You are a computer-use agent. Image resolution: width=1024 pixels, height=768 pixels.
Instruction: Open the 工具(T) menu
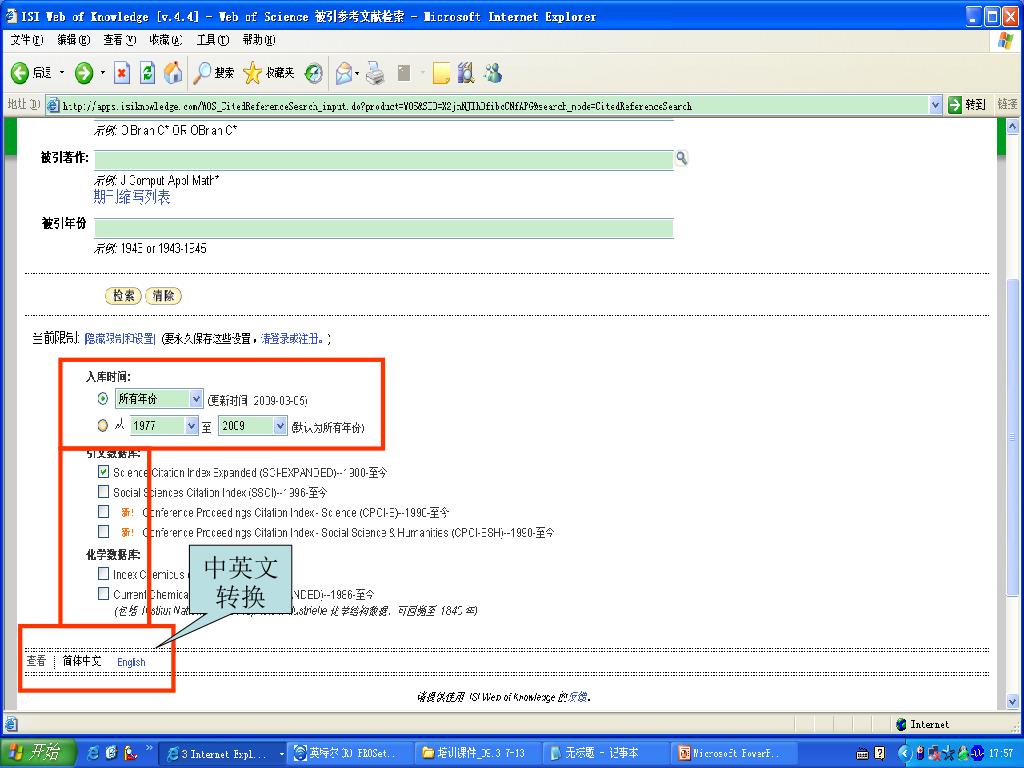pyautogui.click(x=213, y=40)
